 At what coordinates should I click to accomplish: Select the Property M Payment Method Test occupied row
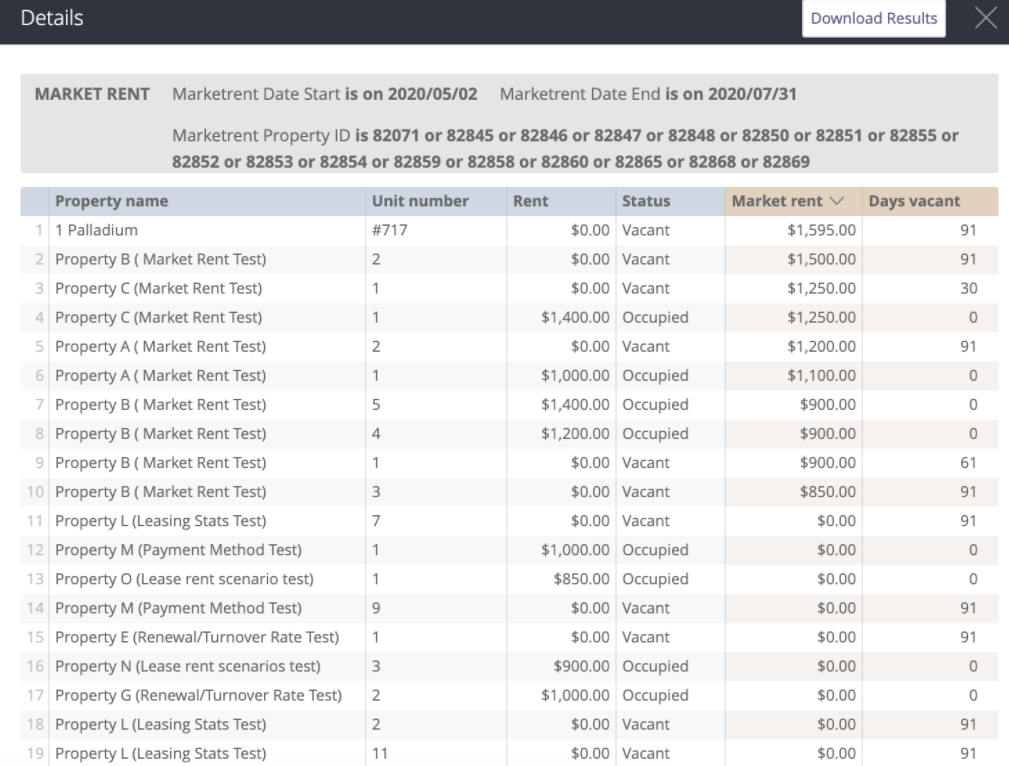[400, 549]
